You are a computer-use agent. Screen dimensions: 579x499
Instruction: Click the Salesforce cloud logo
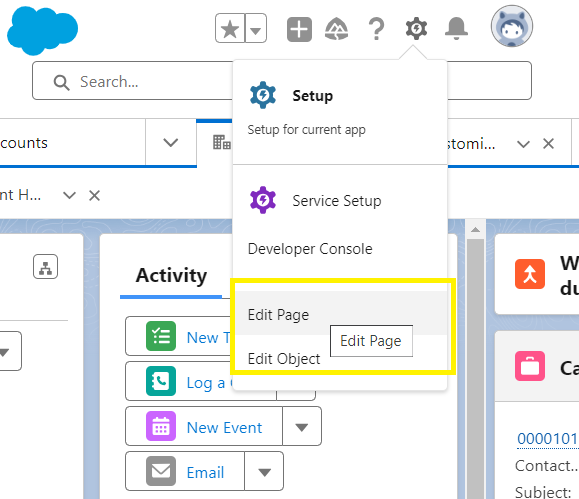click(x=42, y=30)
